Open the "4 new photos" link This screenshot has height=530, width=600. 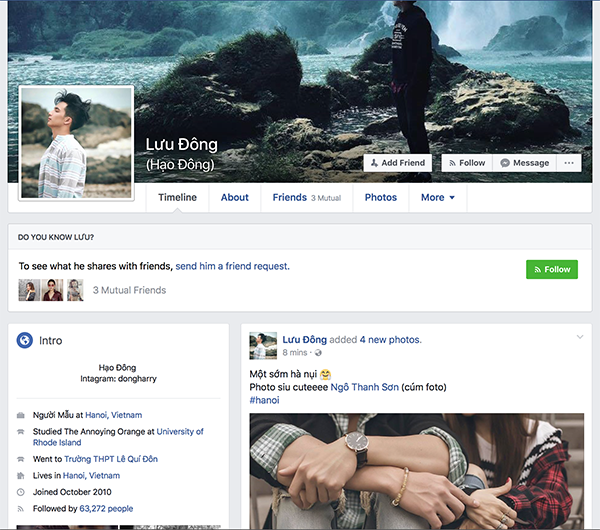[x=390, y=340]
